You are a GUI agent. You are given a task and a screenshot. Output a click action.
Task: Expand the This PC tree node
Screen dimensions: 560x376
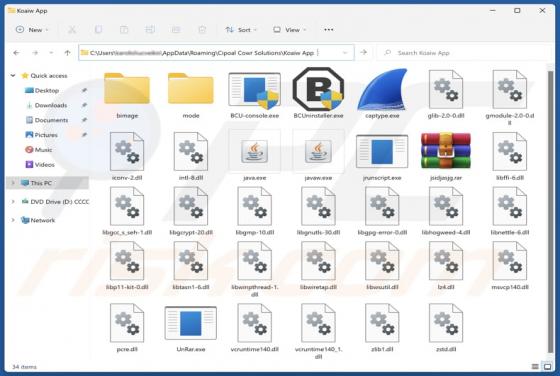click(13, 183)
